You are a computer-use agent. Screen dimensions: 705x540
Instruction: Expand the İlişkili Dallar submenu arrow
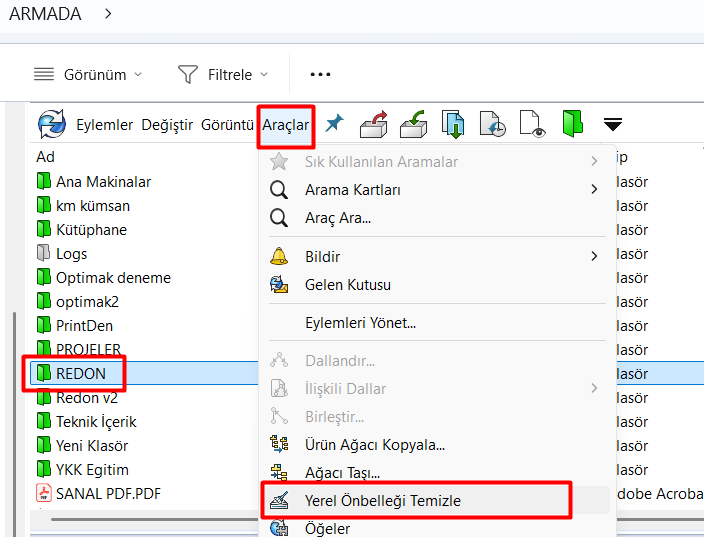594,388
